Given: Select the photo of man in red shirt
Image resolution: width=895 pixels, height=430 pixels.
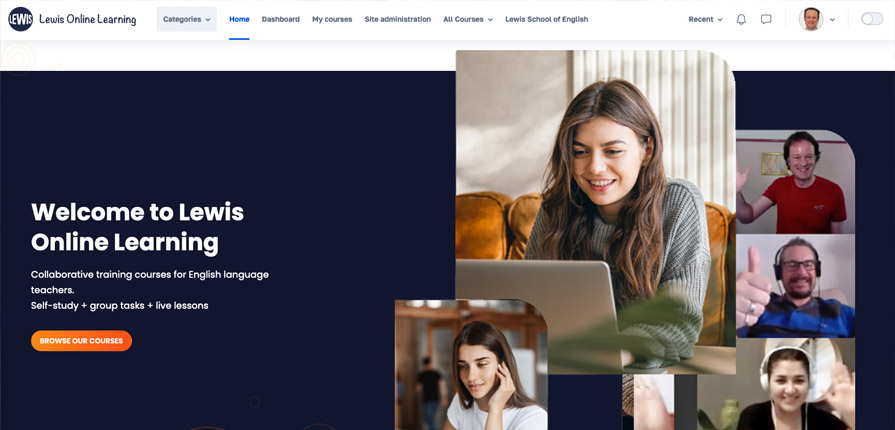Looking at the screenshot, I should (795, 182).
